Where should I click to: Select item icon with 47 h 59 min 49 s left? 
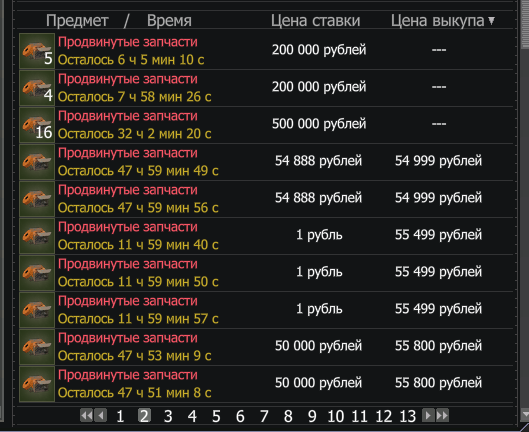(x=37, y=162)
